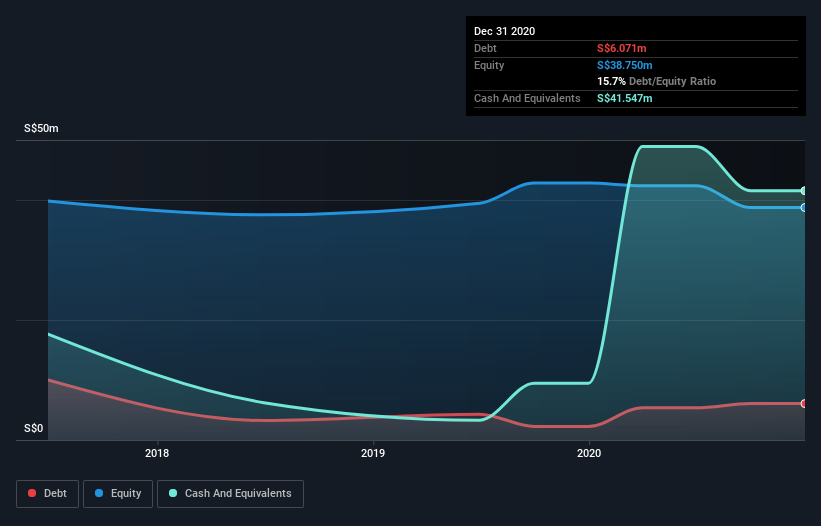821x526 pixels.
Task: Click the teal Cash legend dot
Action: [173, 493]
